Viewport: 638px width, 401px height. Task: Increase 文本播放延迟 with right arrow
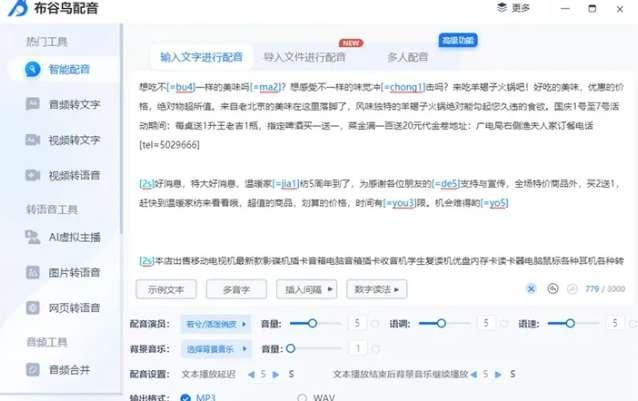click(x=276, y=374)
